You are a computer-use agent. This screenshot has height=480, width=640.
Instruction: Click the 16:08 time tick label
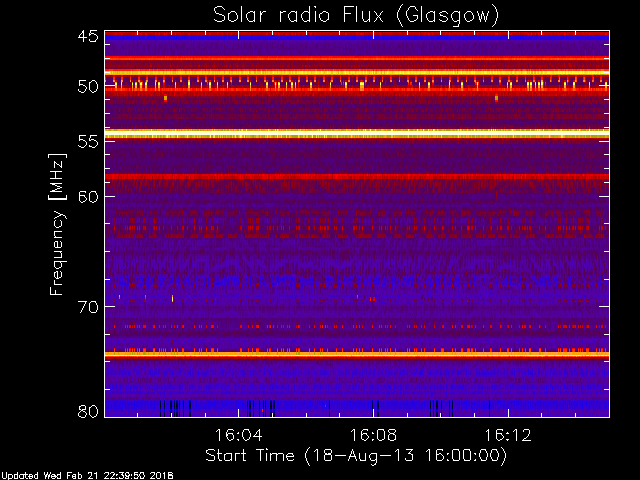[373, 435]
